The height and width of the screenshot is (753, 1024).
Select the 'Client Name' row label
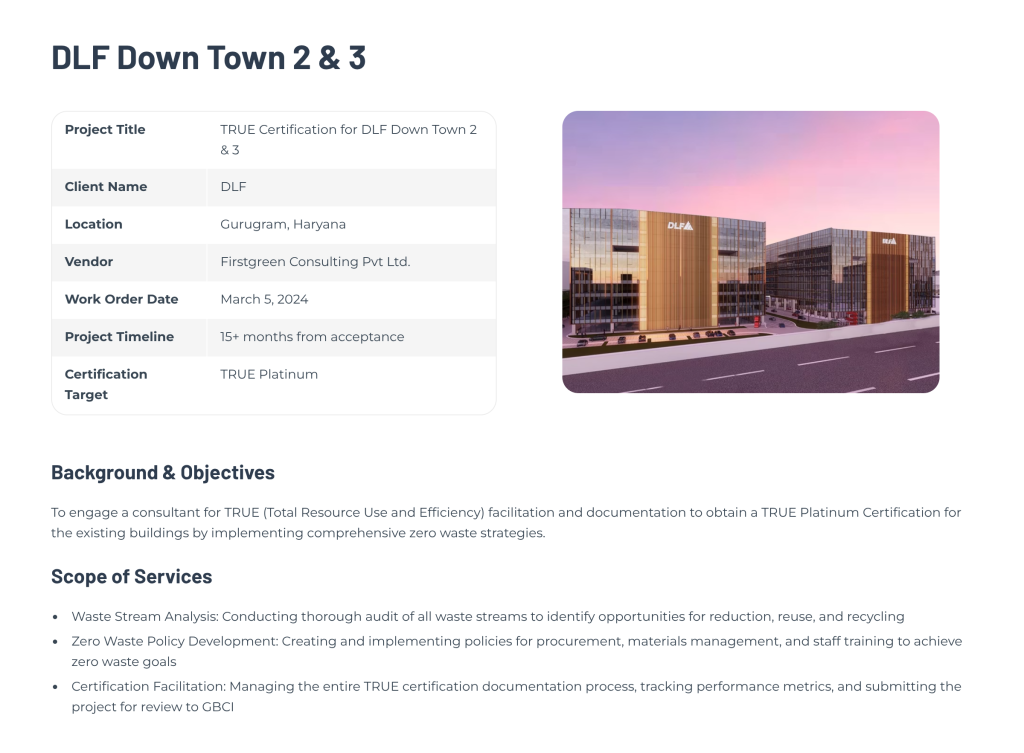coord(106,187)
